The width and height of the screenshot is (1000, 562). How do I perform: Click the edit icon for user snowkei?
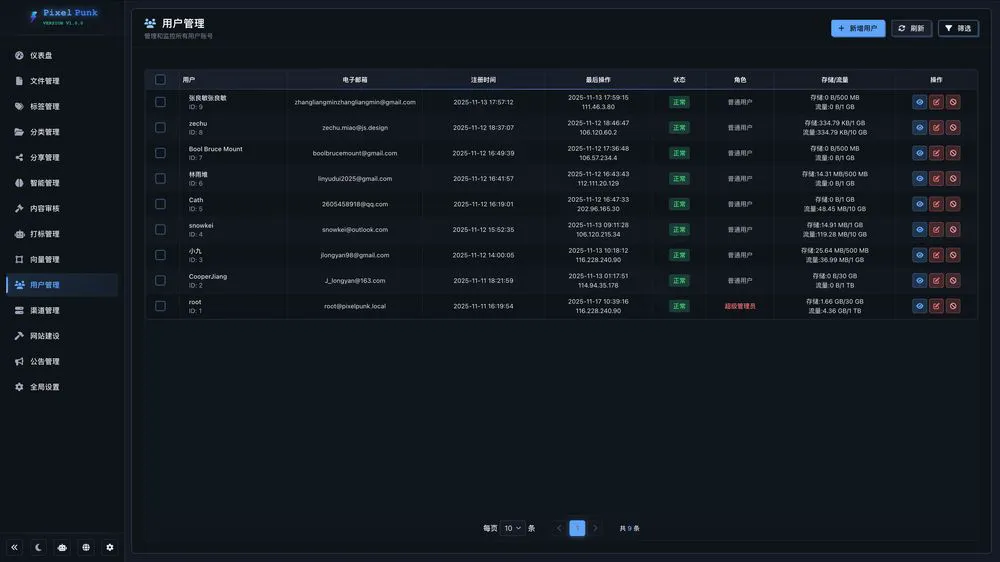click(x=936, y=229)
